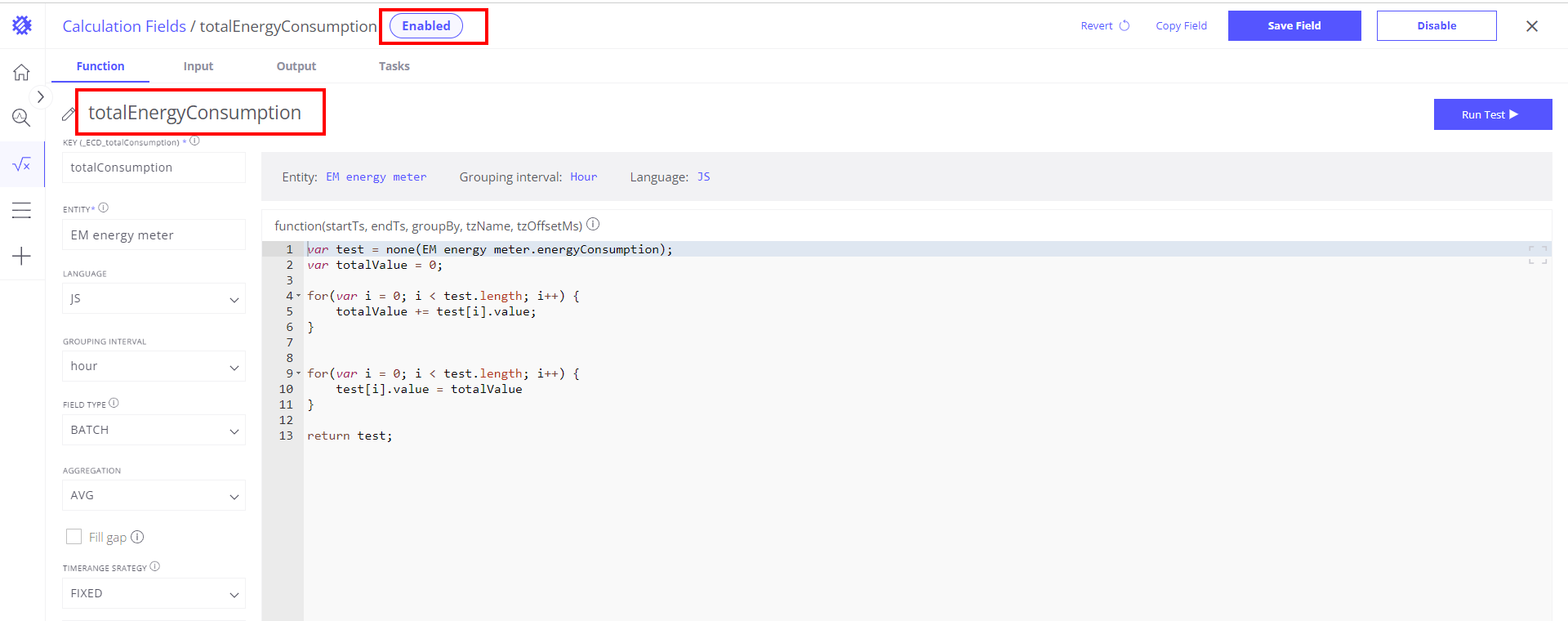Switch to the Tasks tab

[x=394, y=66]
